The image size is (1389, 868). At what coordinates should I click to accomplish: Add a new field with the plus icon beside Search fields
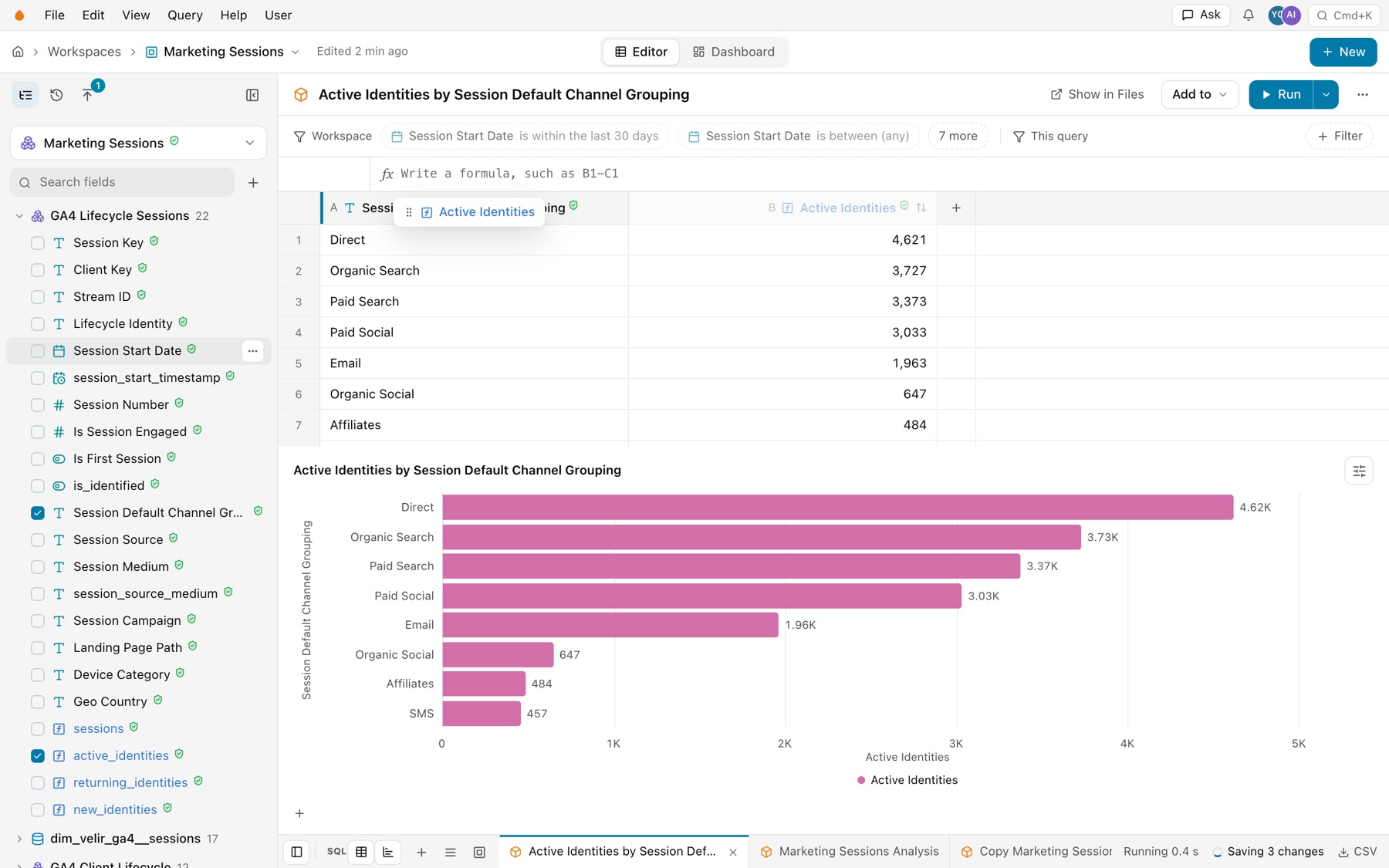(253, 183)
